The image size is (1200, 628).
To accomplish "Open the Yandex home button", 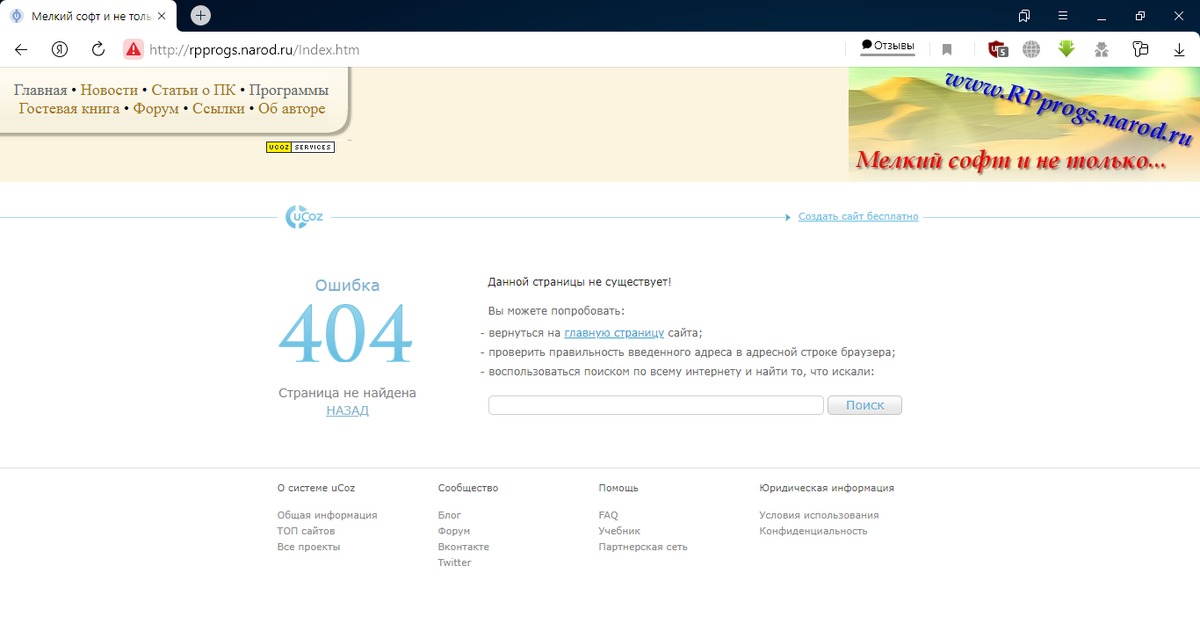I will click(x=60, y=49).
